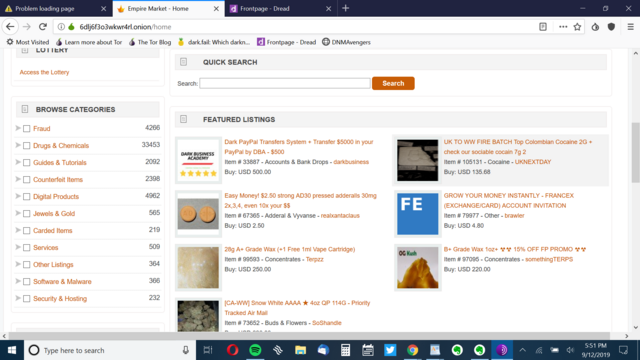Check the Fraud category box
Screen dimensions: 640x360
point(27,129)
